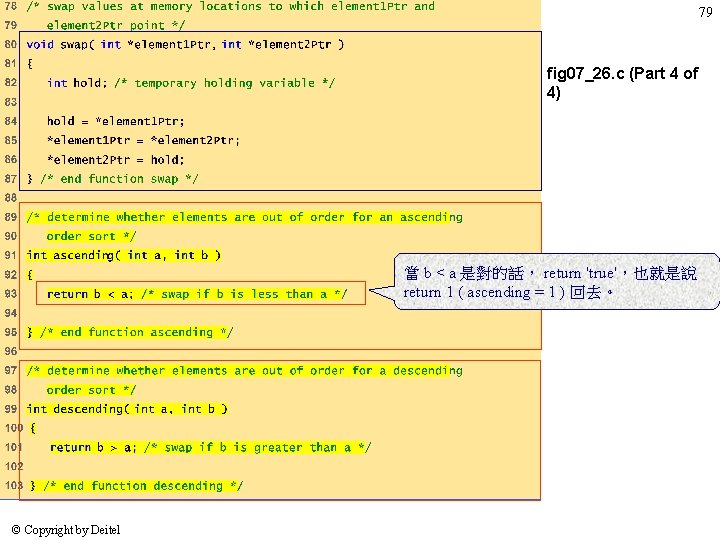This screenshot has height=540, width=720.
Task: Click the 'order sort */' comment on line 98
Action: (x=91, y=390)
